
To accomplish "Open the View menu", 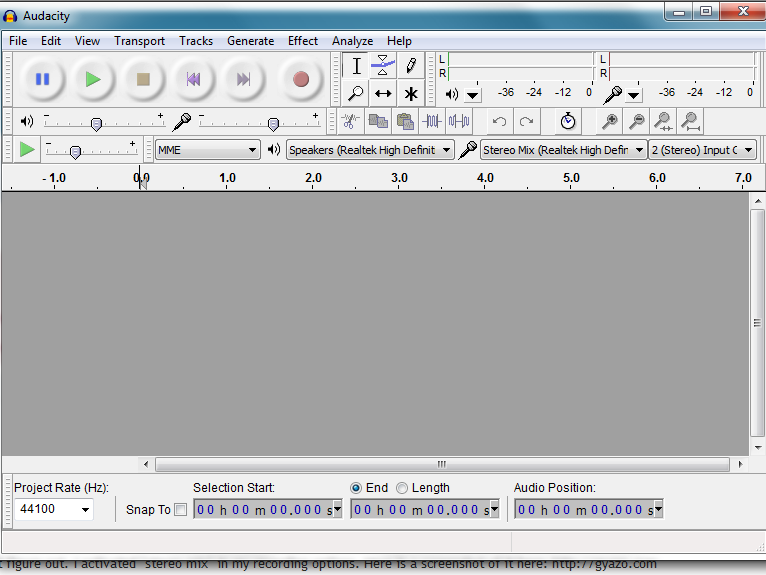I will 87,41.
